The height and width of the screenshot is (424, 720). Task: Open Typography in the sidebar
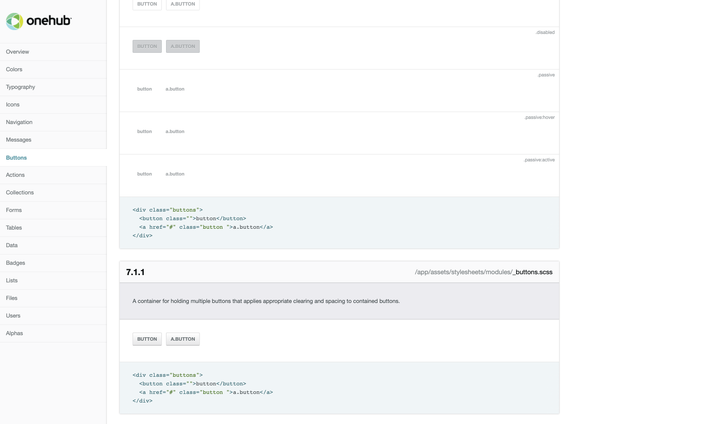coord(53,87)
